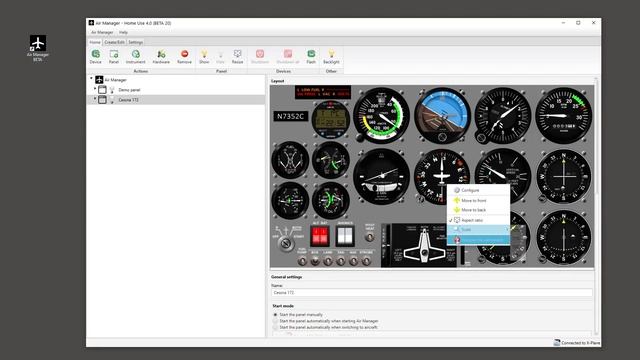Screen dimensions: 640x360
Task: Switch to the Create/Edit tab
Action: point(114,42)
